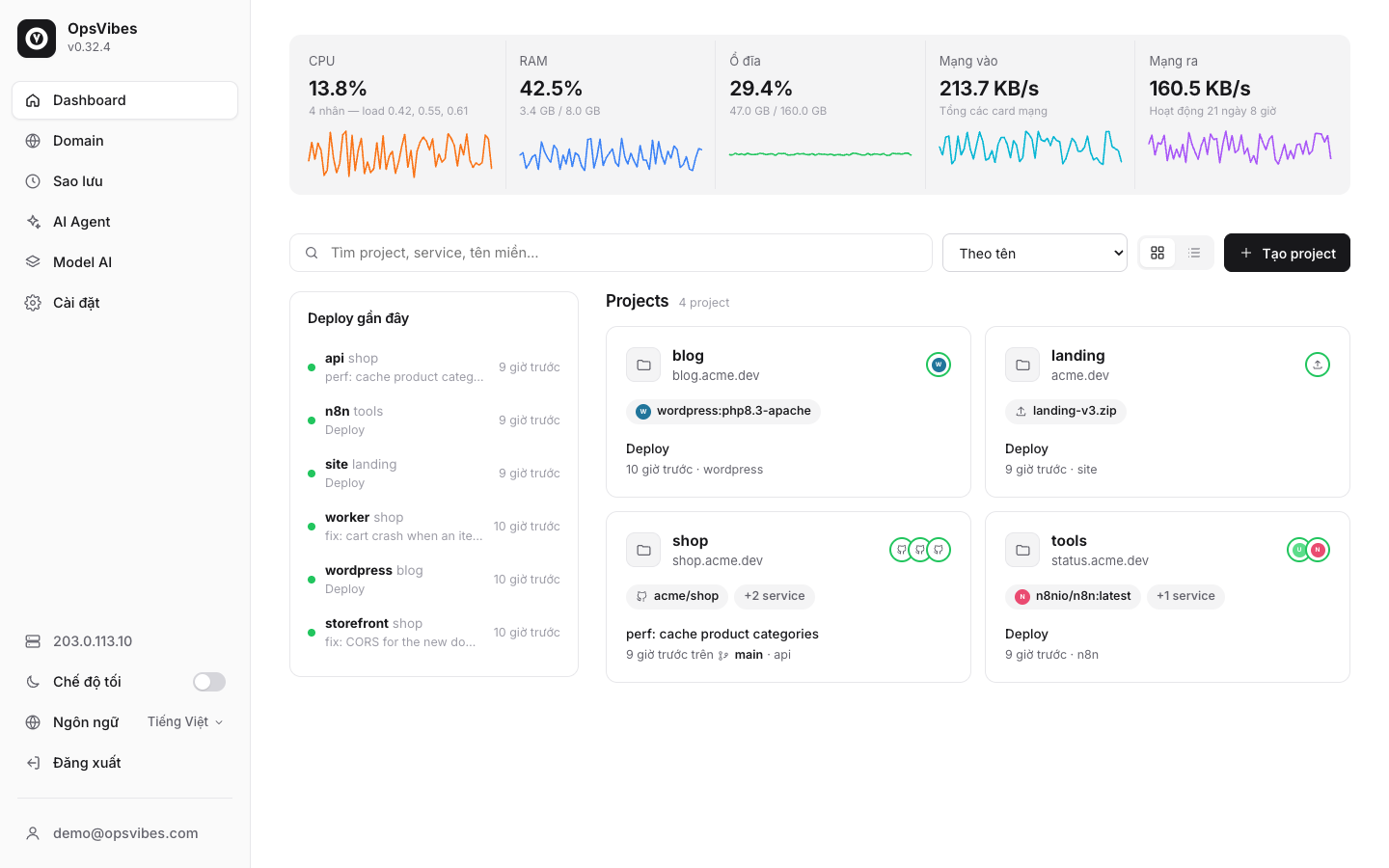Expand the +2 service chip
The height and width of the screenshot is (868, 1389).
(775, 596)
